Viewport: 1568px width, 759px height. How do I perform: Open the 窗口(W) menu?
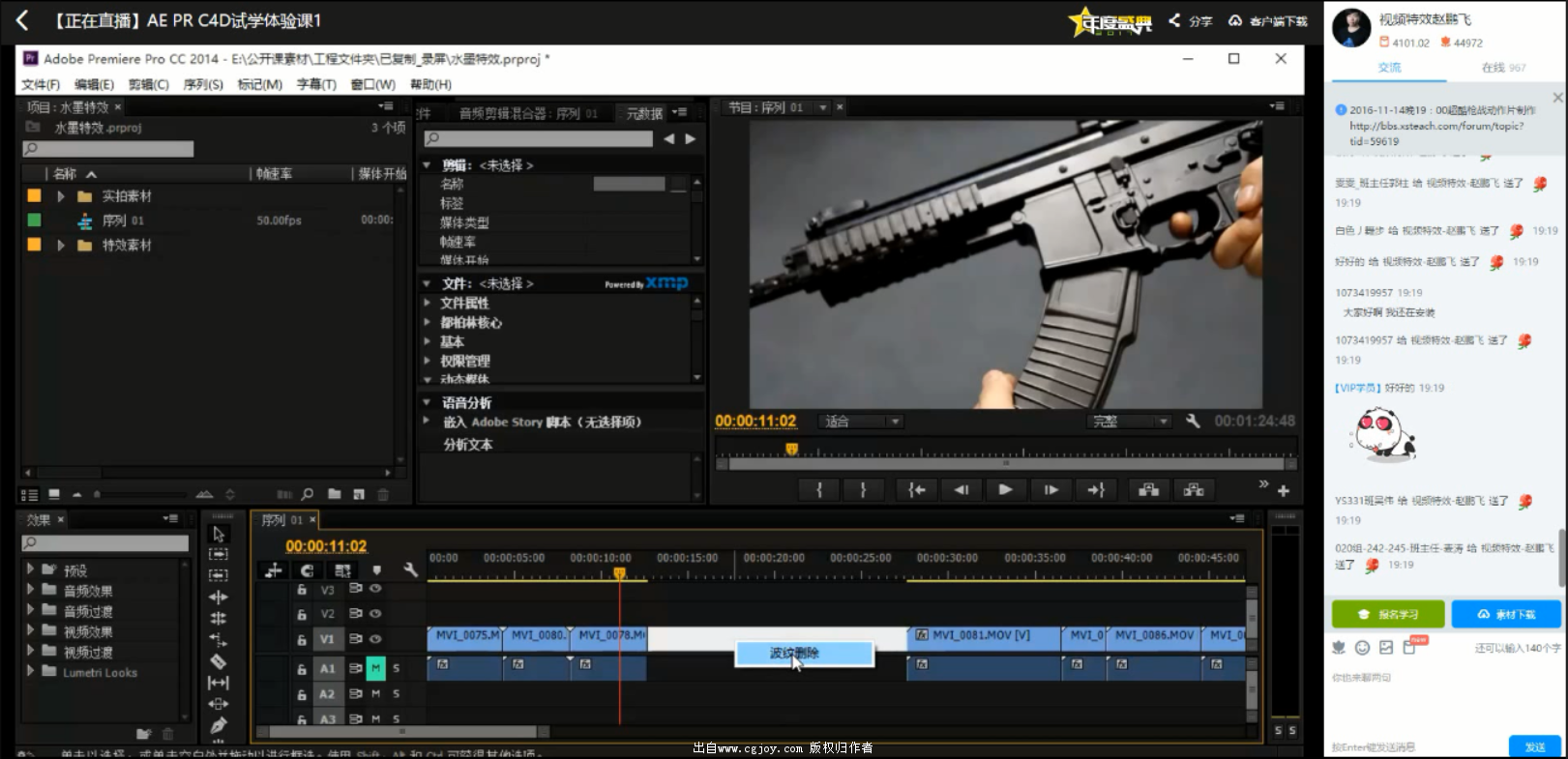point(372,84)
